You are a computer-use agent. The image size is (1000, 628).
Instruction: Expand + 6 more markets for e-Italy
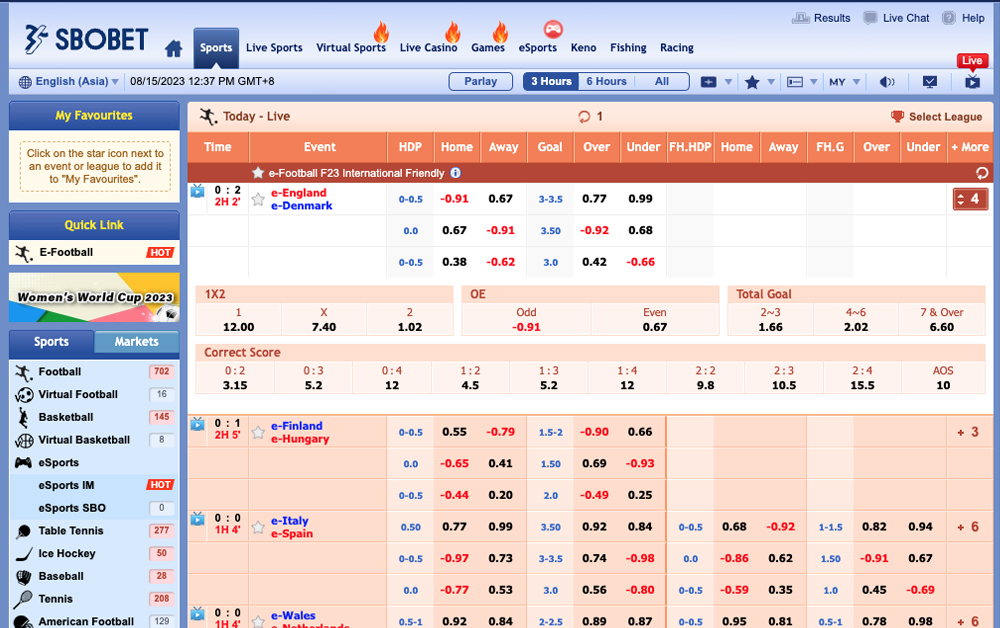click(x=967, y=527)
